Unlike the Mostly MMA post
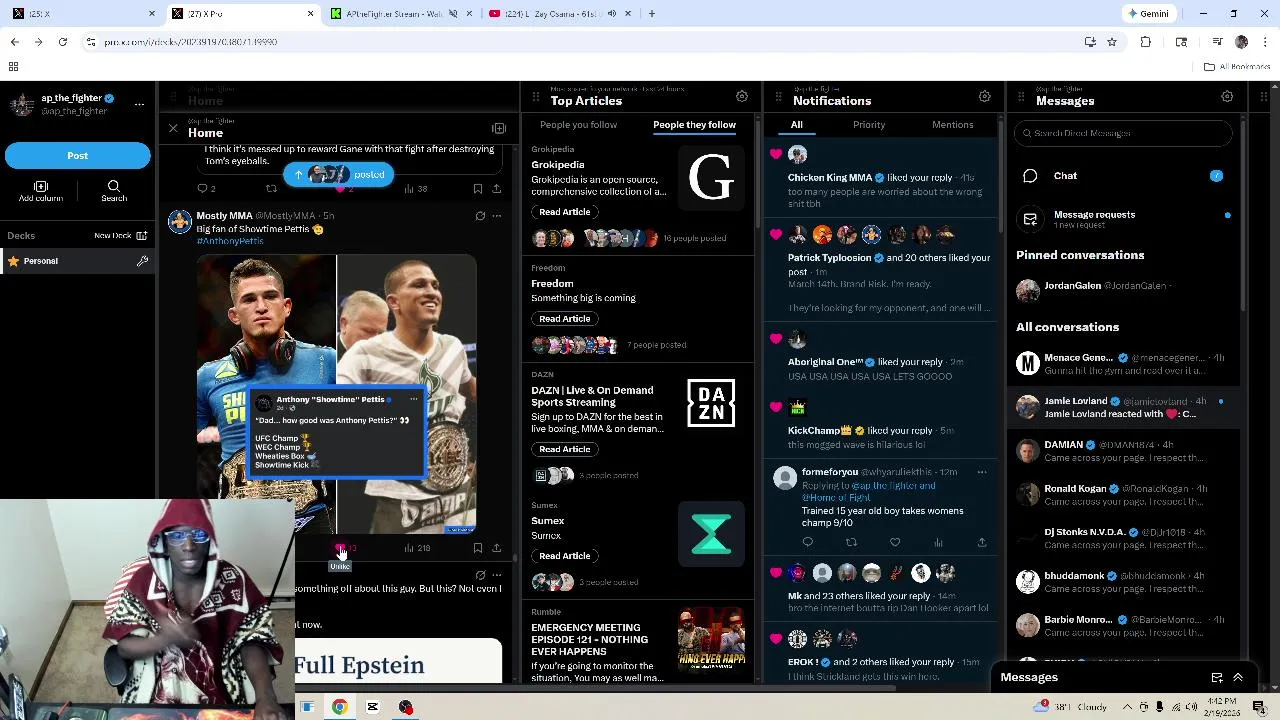Image resolution: width=1280 pixels, height=720 pixels. (x=341, y=549)
